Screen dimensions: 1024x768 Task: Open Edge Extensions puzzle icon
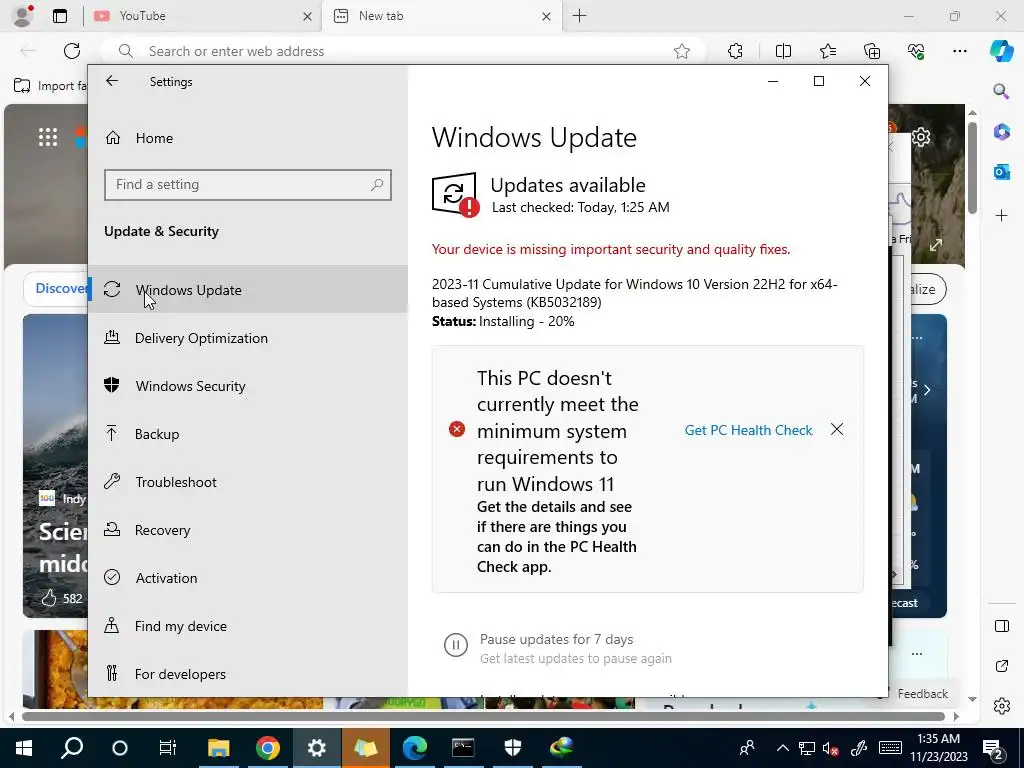[x=735, y=51]
